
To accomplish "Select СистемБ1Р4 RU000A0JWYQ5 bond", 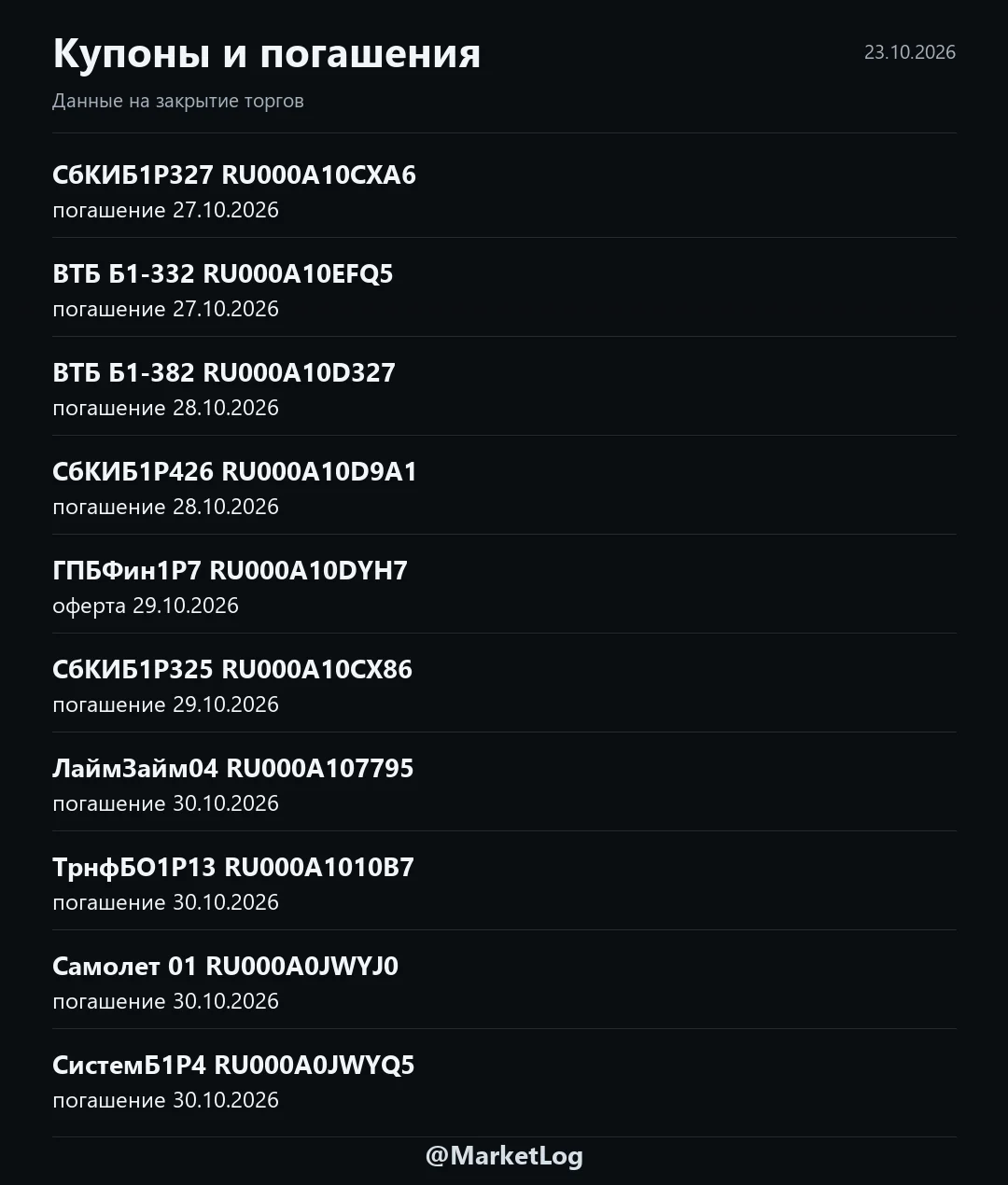I will [504, 1079].
